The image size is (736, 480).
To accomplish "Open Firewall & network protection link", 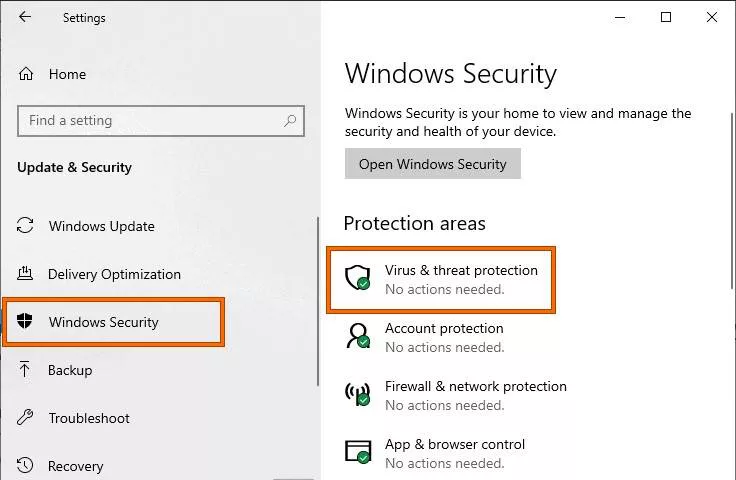I will tap(475, 386).
